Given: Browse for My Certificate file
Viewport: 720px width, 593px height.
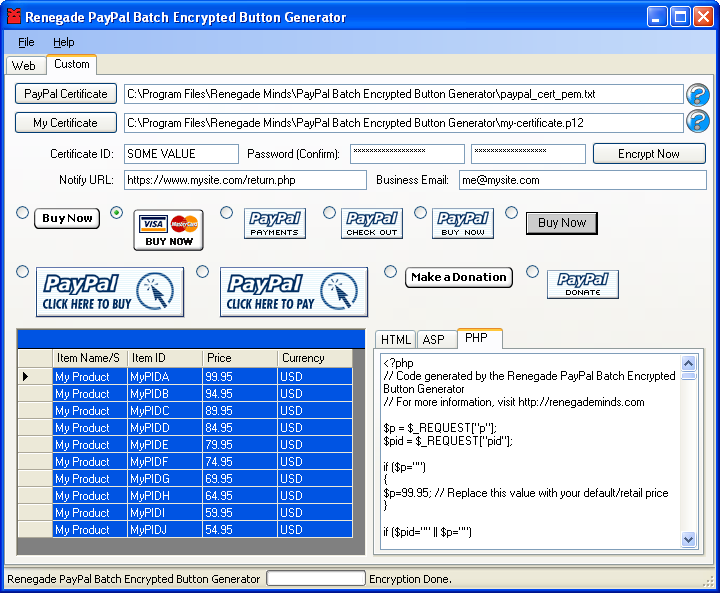Looking at the screenshot, I should click(66, 123).
